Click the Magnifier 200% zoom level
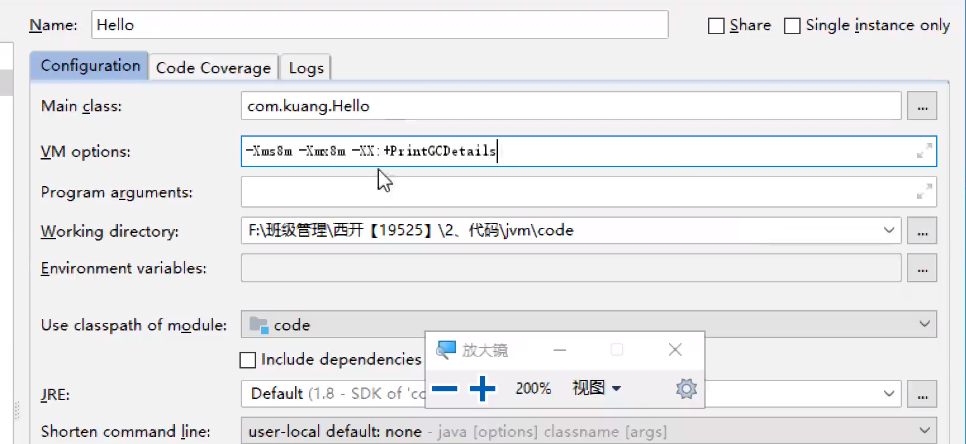The height and width of the screenshot is (444, 966). [533, 389]
